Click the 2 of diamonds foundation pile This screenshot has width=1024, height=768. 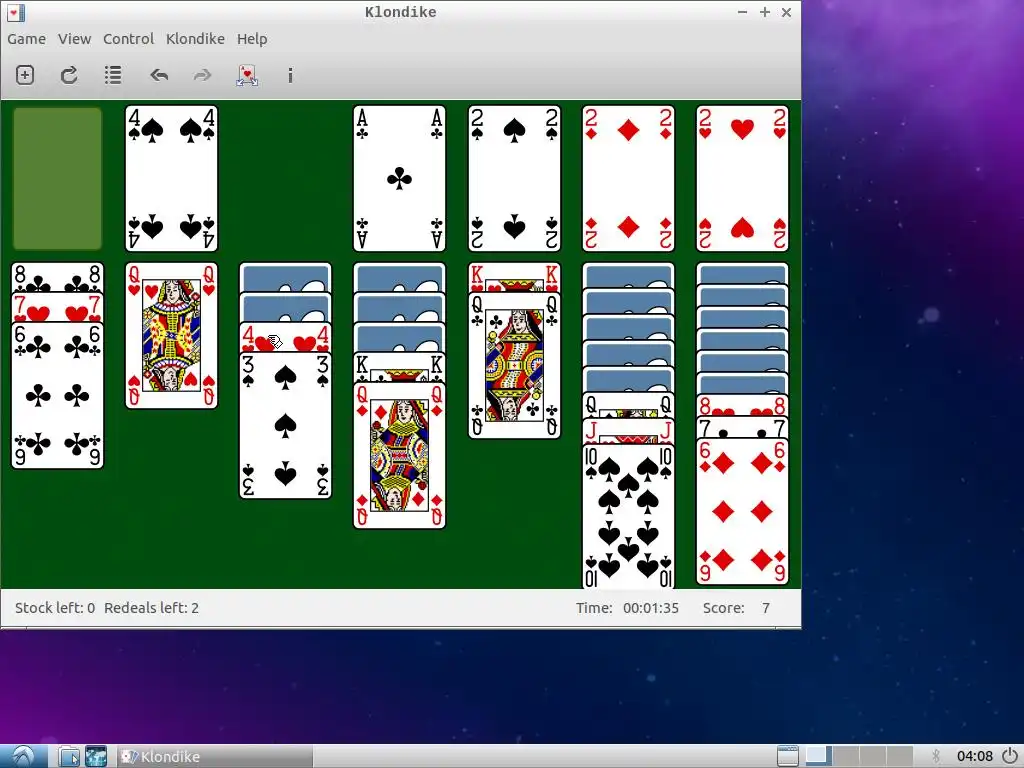point(628,178)
